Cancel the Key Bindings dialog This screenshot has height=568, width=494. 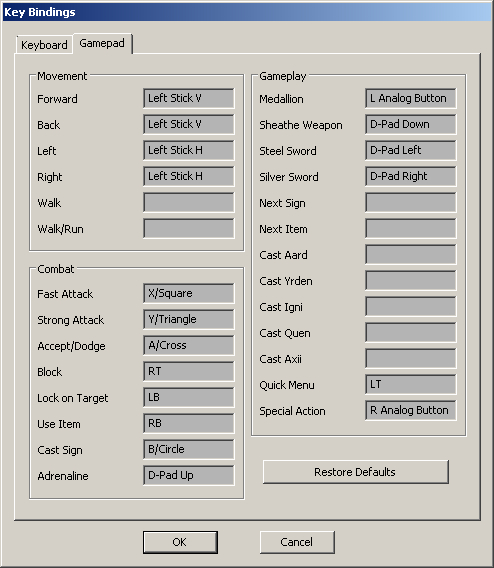click(x=297, y=542)
